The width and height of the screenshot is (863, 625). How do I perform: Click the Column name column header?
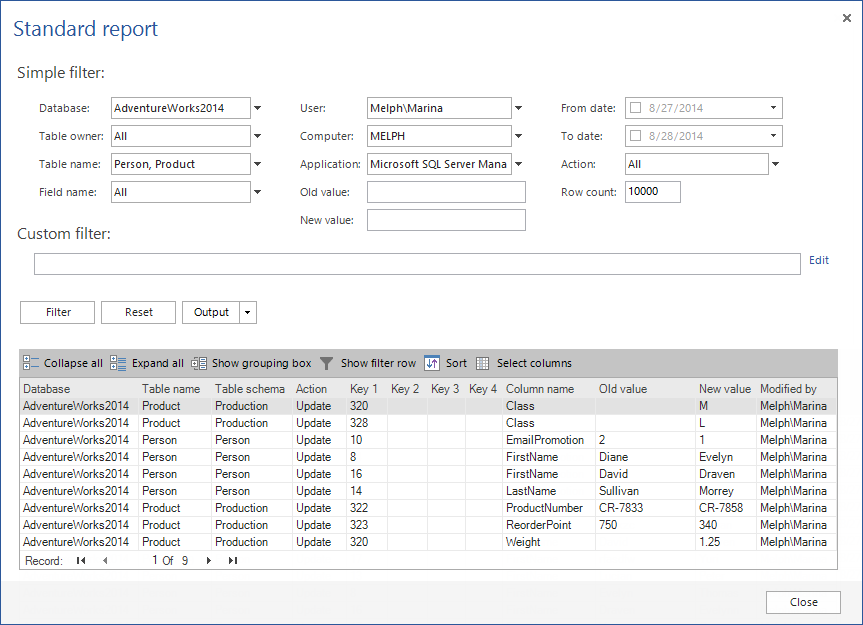[549, 389]
